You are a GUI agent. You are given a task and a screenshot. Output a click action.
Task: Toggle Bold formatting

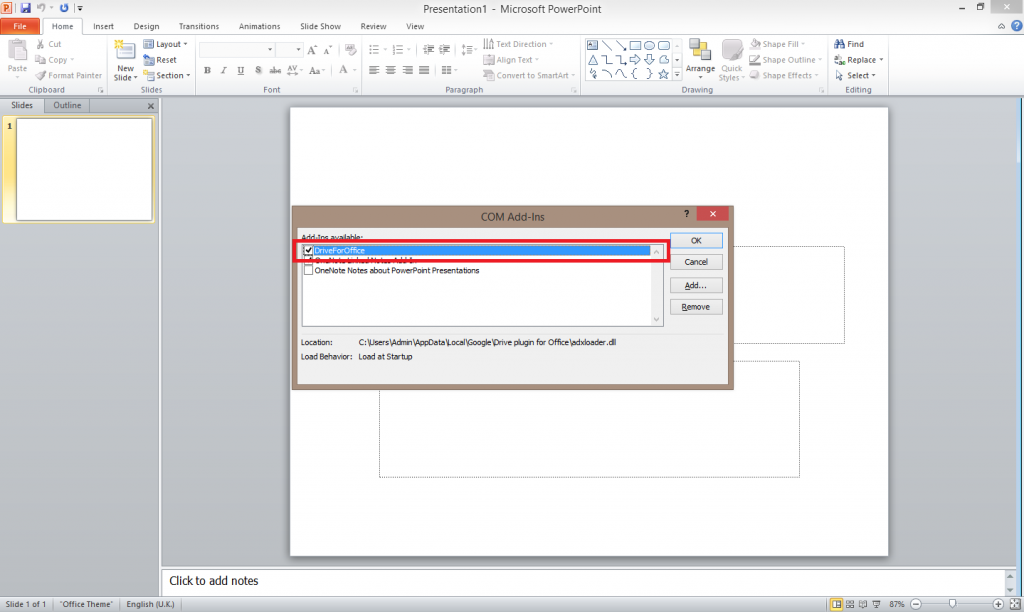tap(207, 71)
